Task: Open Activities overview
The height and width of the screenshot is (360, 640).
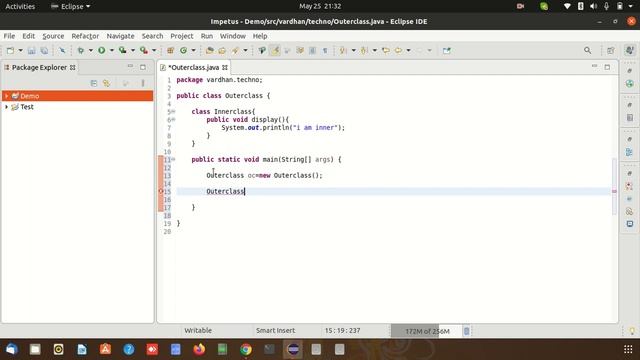Action: [x=20, y=7]
